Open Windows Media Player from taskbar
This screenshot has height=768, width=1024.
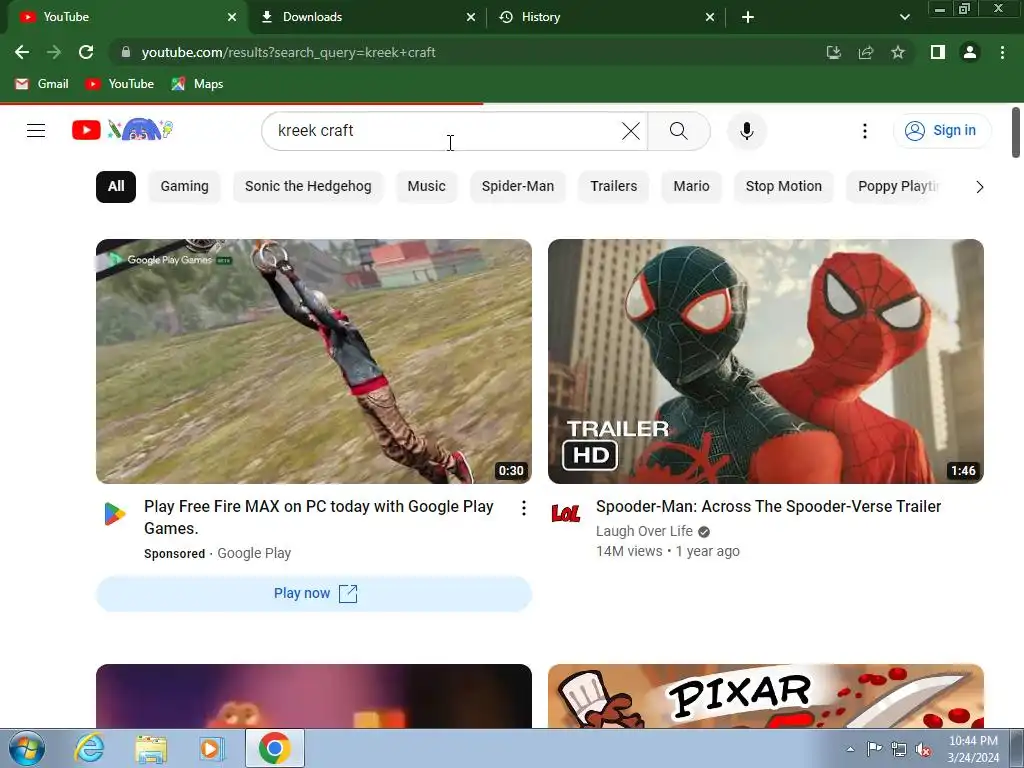click(212, 748)
